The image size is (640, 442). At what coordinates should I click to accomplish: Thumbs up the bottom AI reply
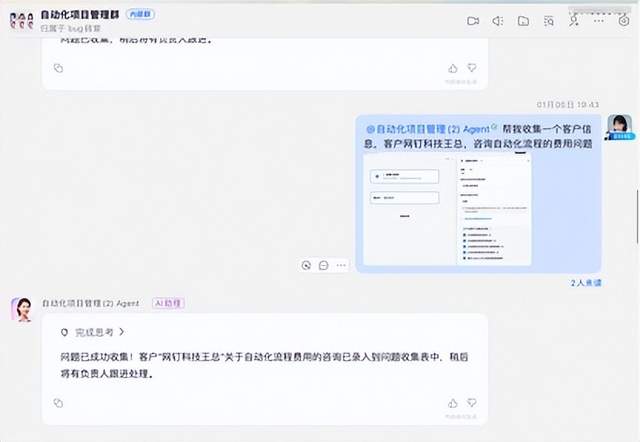tap(453, 402)
